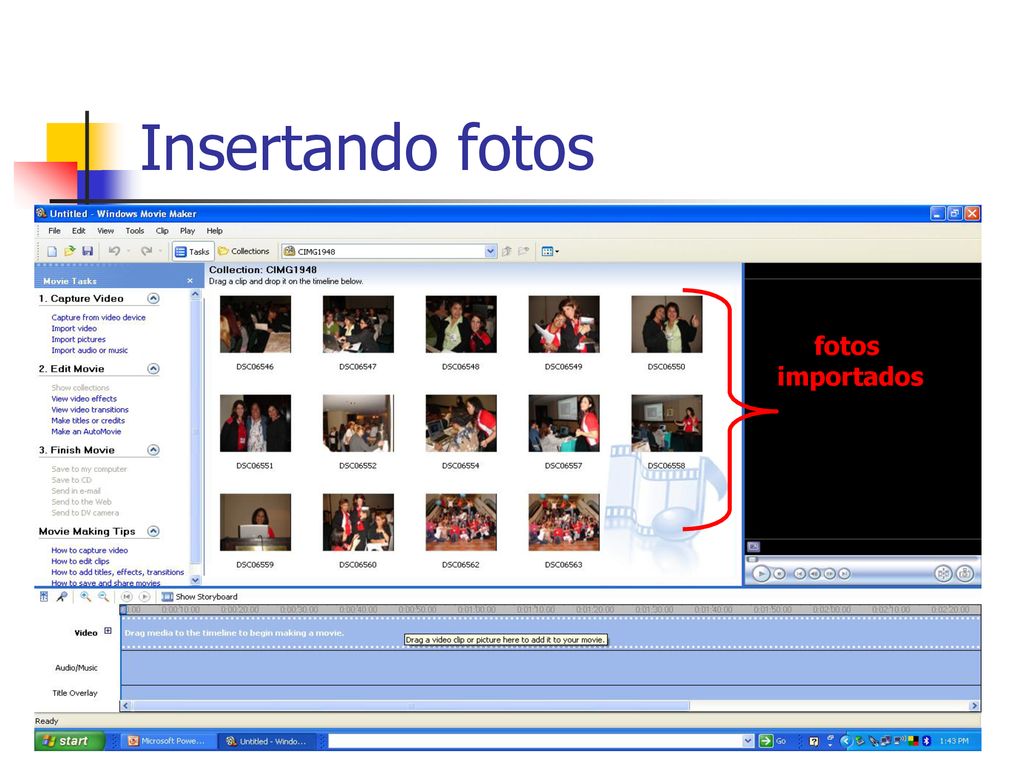Click How to edit clips link

tap(80, 562)
